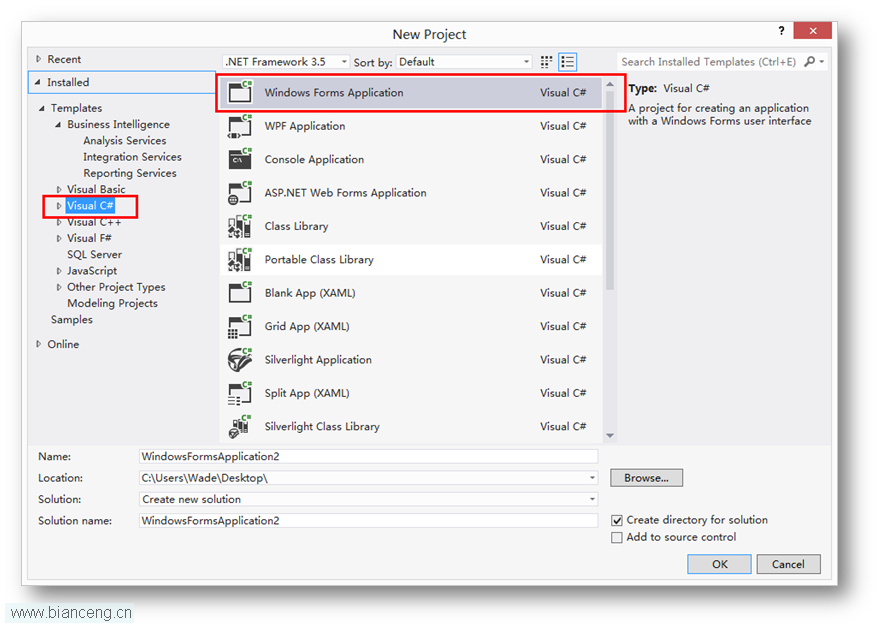
Task: Open the dialog help question mark
Action: (781, 31)
